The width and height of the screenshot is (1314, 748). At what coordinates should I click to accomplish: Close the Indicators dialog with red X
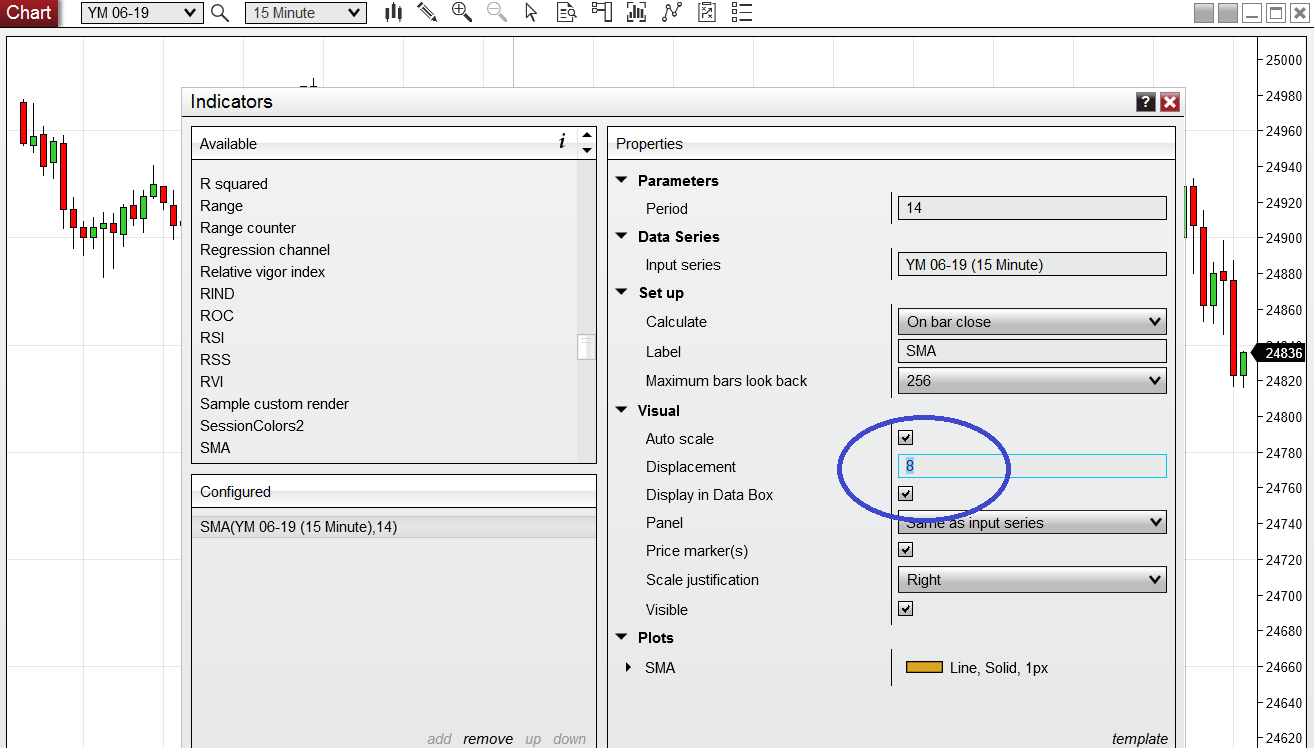click(x=1170, y=102)
